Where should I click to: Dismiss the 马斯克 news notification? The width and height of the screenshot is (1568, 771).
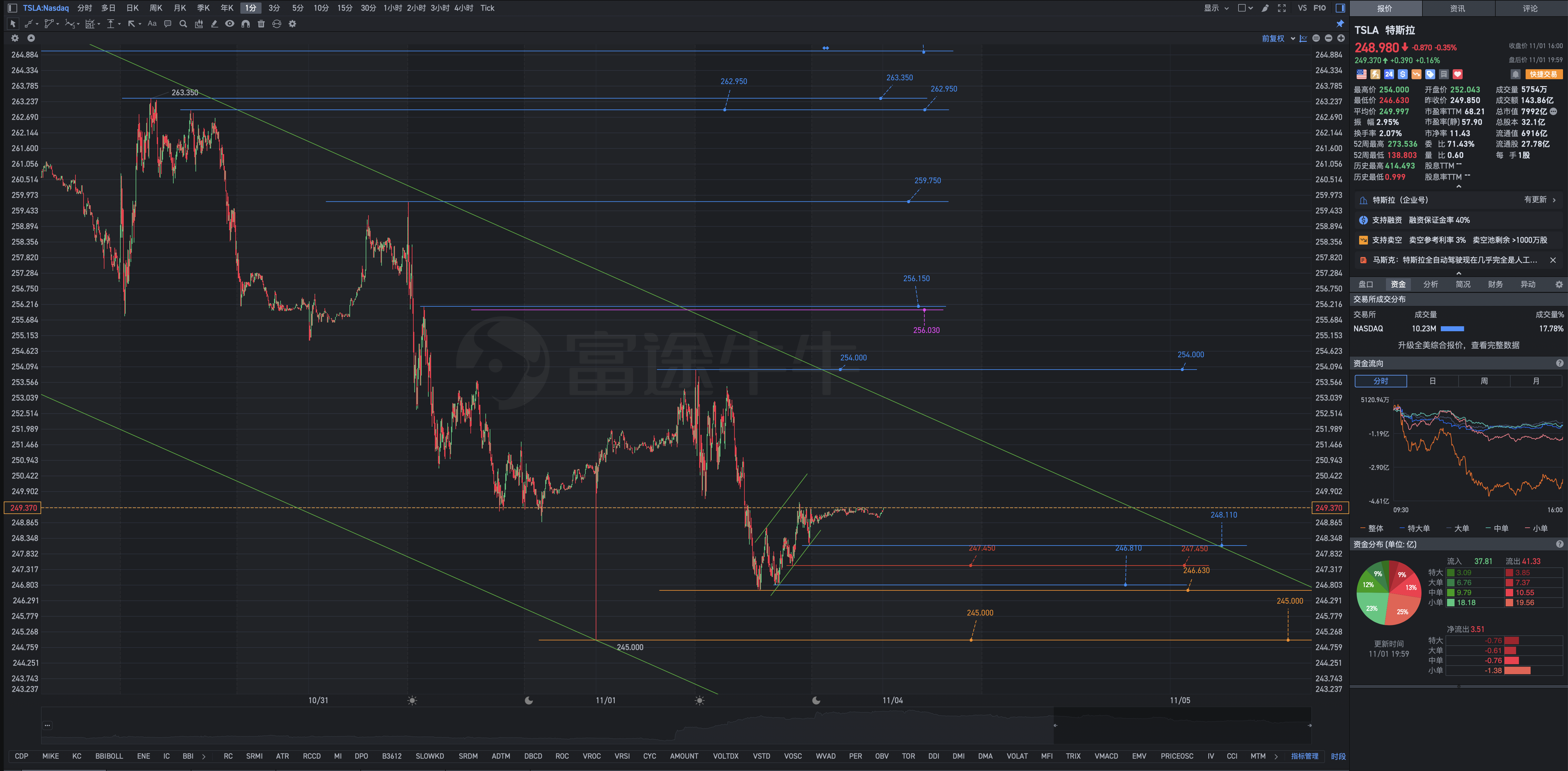pyautogui.click(x=1553, y=260)
